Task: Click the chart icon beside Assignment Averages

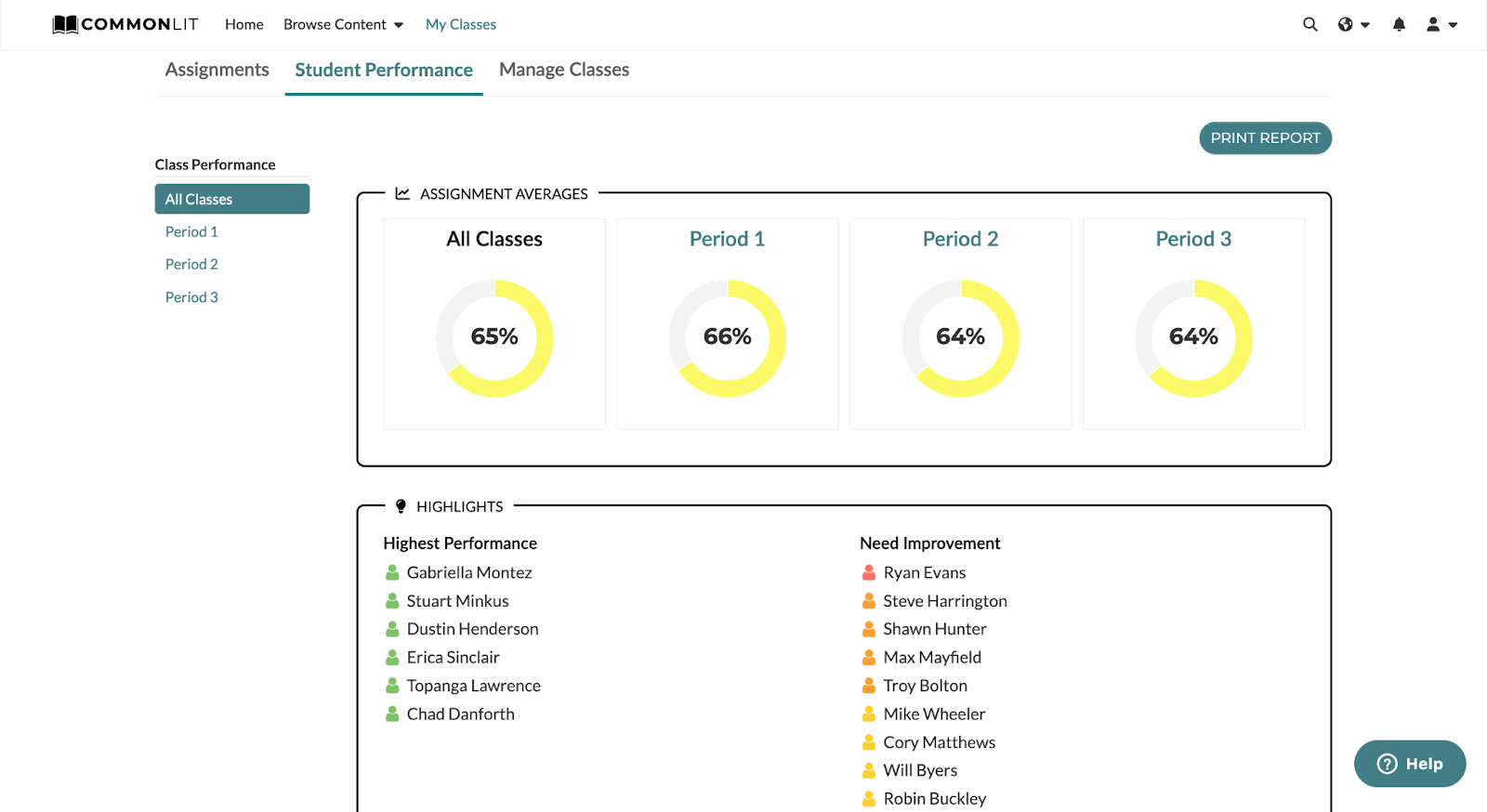Action: point(402,193)
